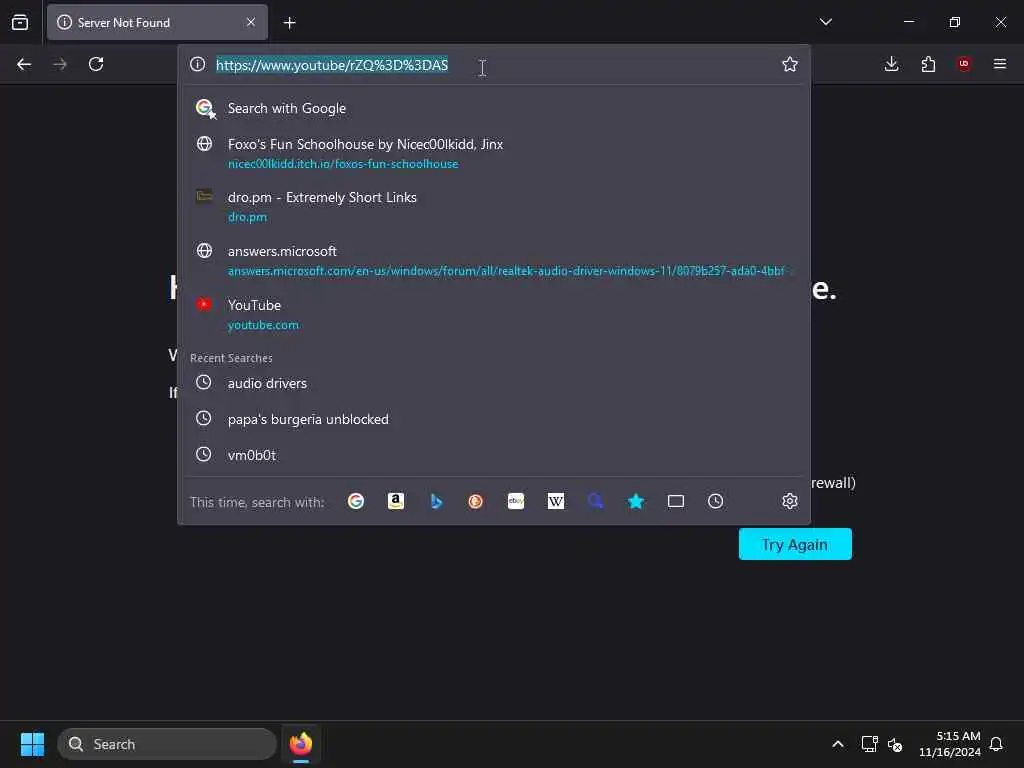Open the muted volume tray icon

(895, 744)
